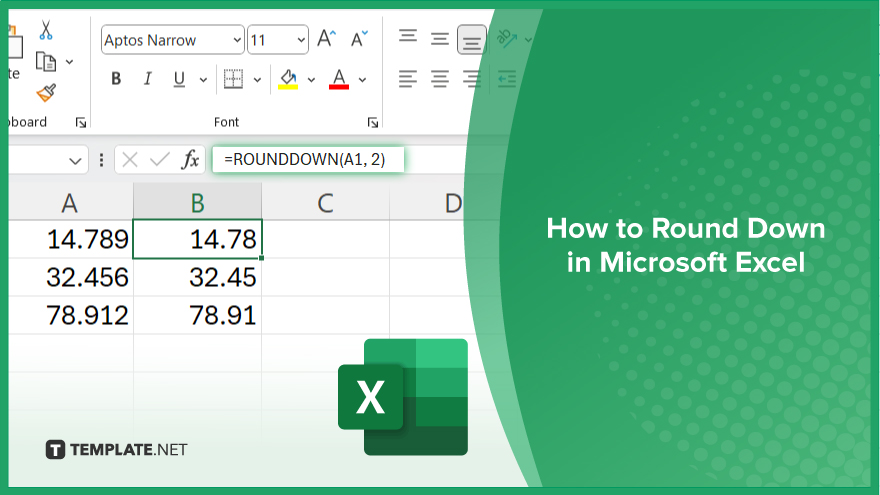Click cell containing 32.45
Viewport: 880px width, 495px height.
(x=198, y=277)
